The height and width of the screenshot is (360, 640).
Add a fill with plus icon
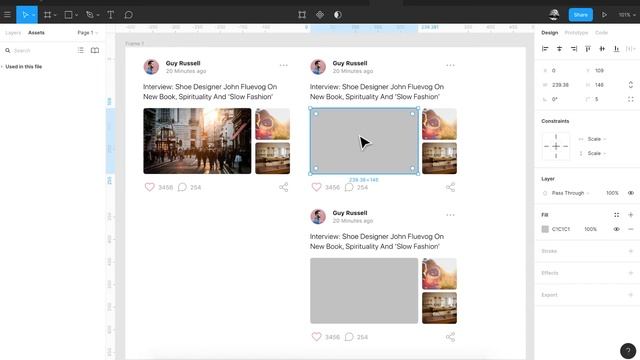coord(631,215)
